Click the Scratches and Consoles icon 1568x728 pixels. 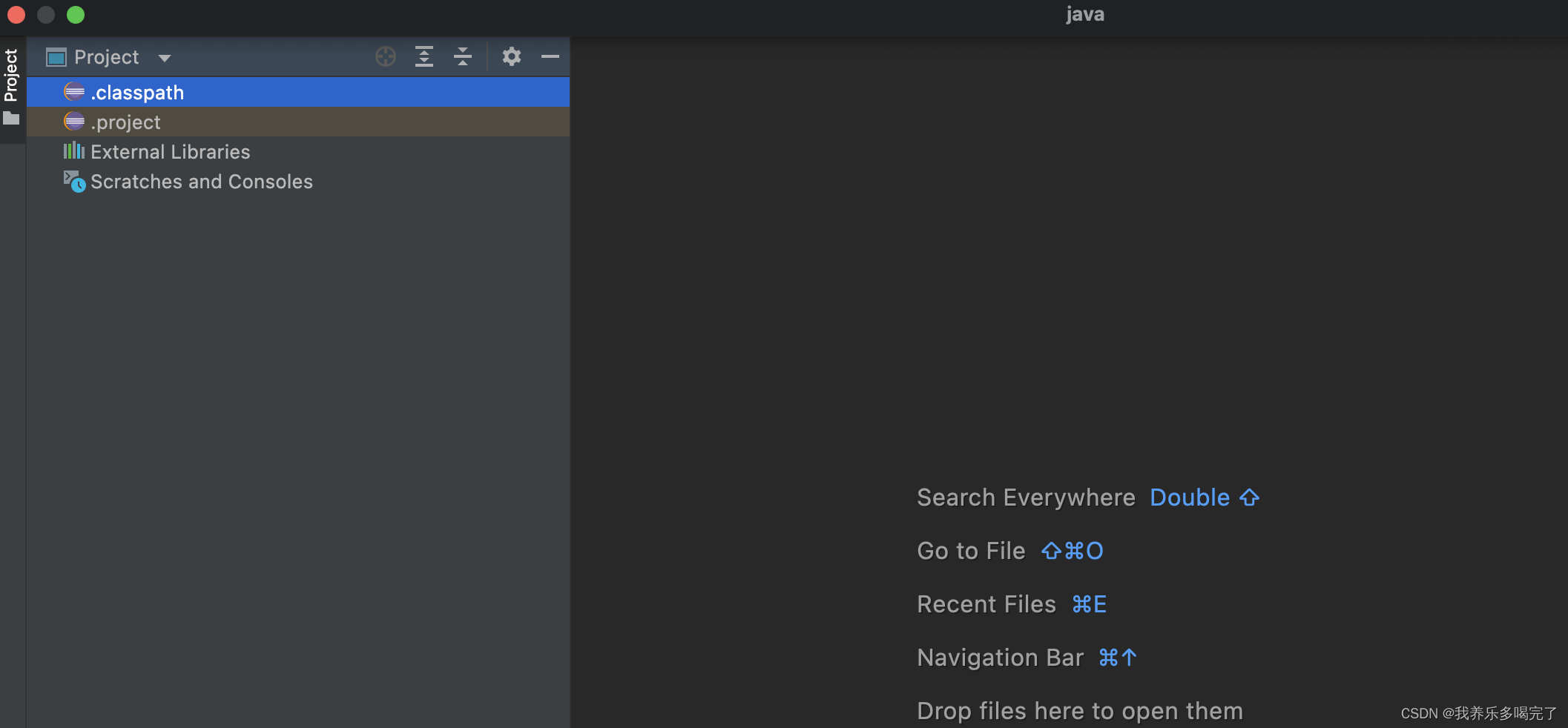coord(74,182)
